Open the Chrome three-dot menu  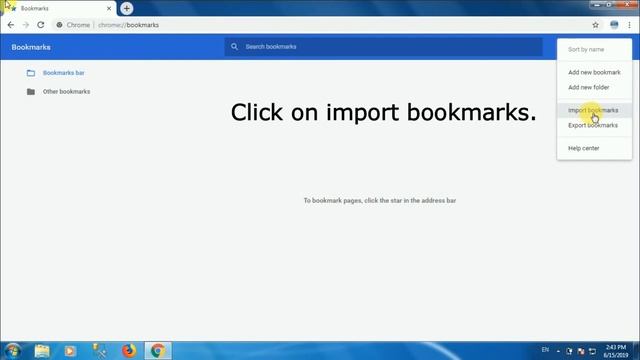tap(629, 25)
